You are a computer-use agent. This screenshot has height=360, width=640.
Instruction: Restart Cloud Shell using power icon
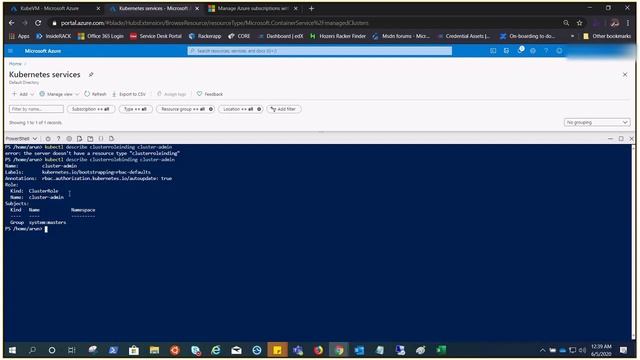click(48, 139)
